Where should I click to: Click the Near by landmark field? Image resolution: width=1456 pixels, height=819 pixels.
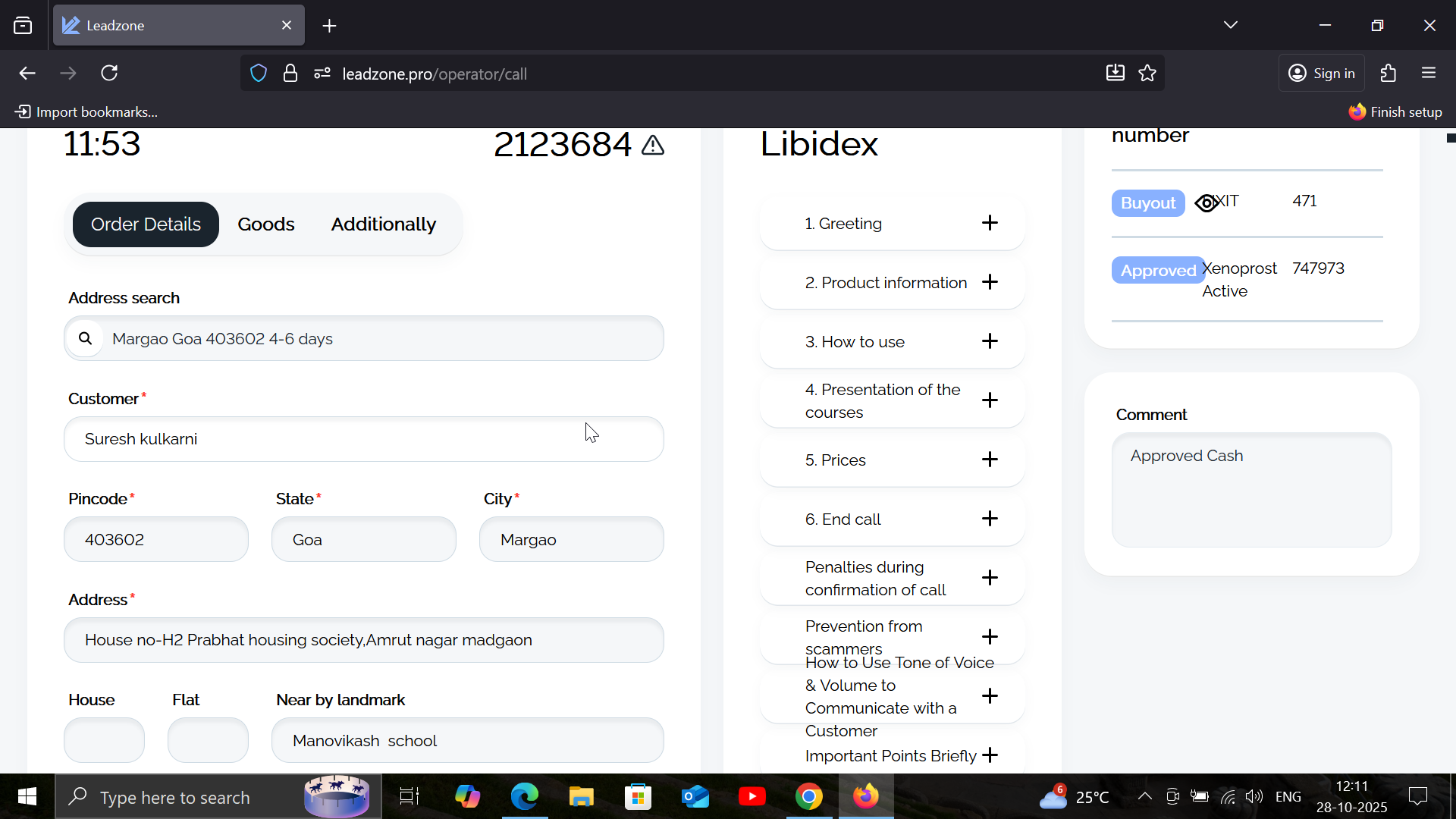[x=467, y=741]
